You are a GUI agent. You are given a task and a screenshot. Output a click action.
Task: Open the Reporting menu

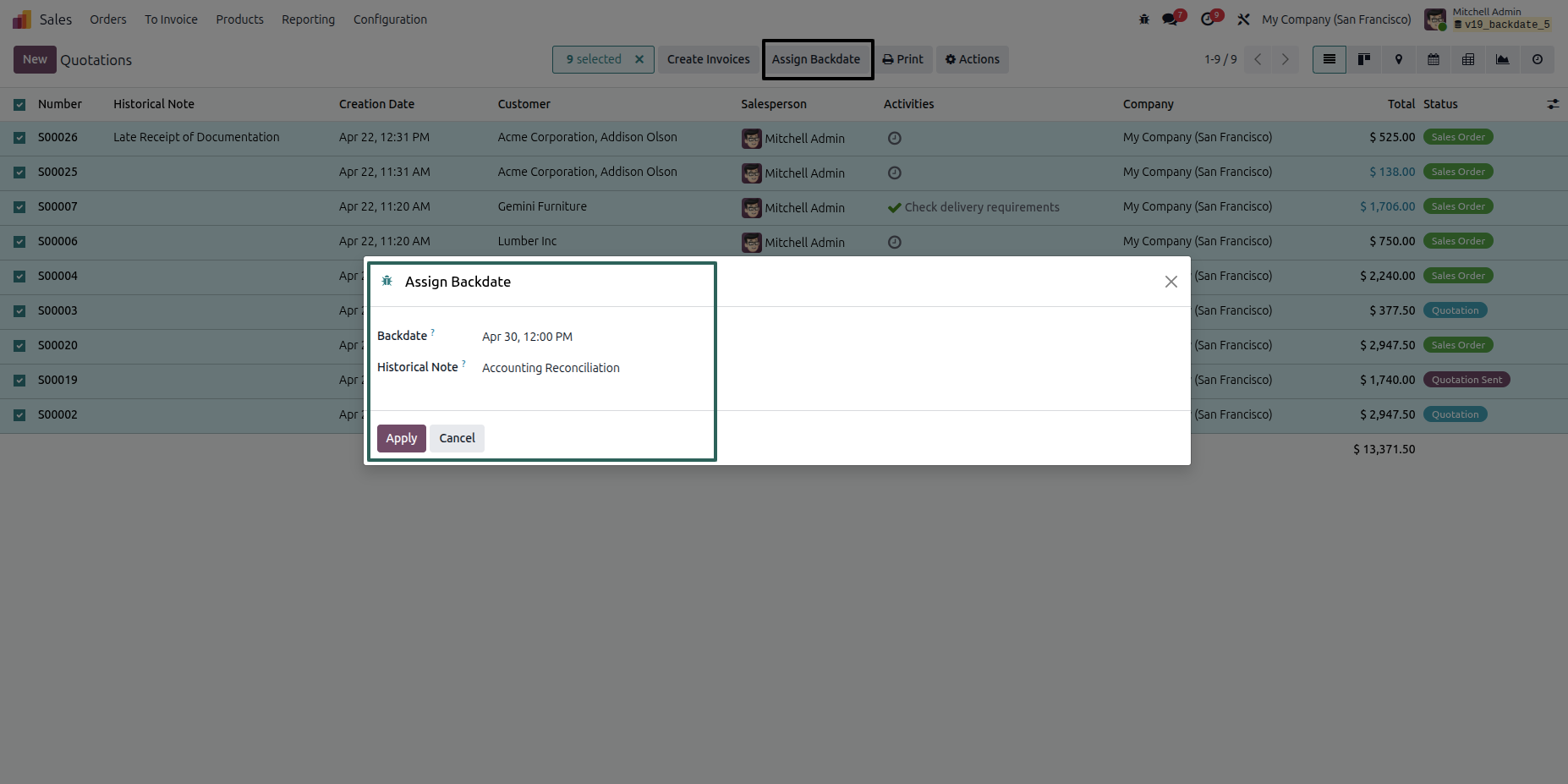pyautogui.click(x=308, y=19)
